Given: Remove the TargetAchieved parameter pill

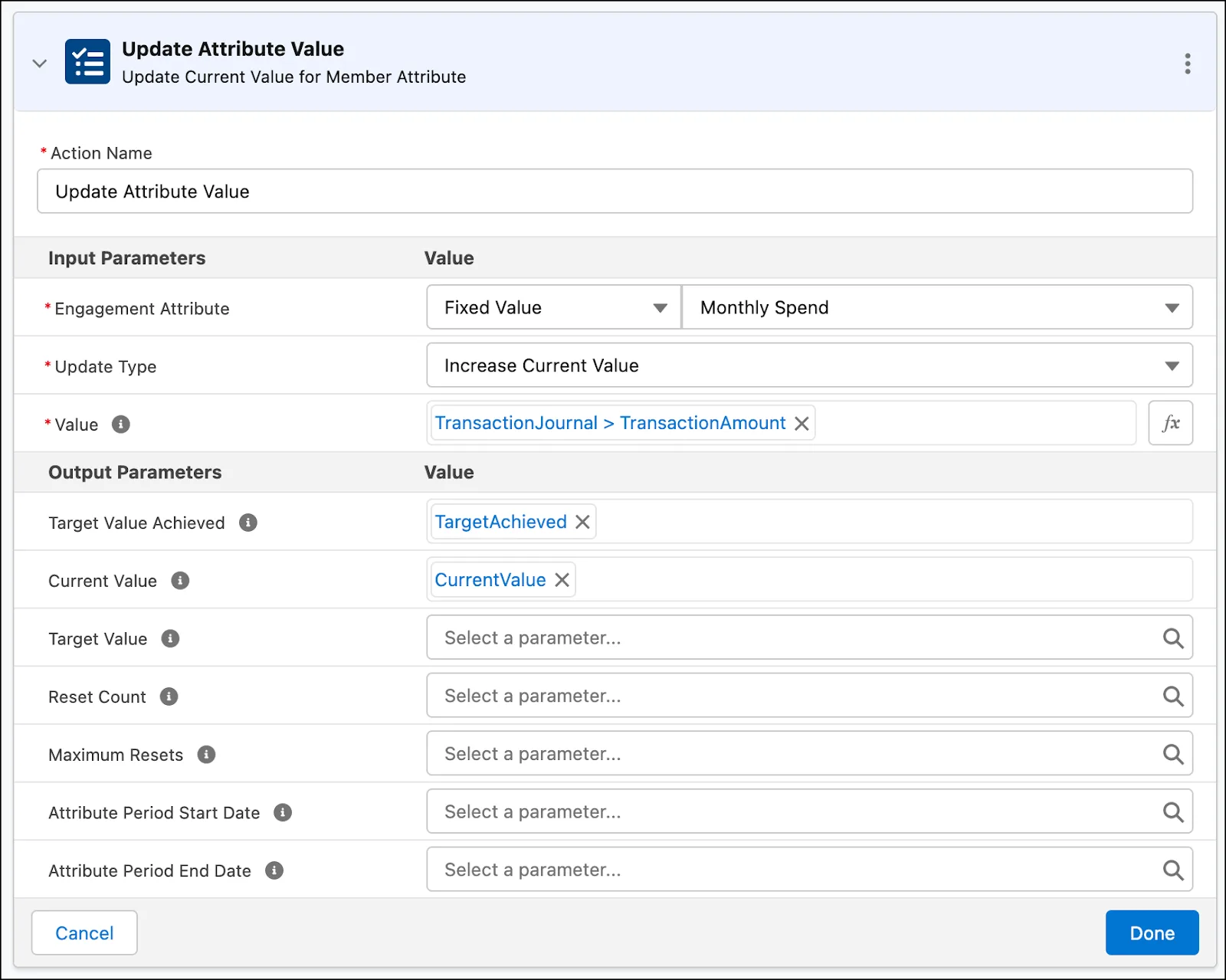Looking at the screenshot, I should pyautogui.click(x=582, y=522).
